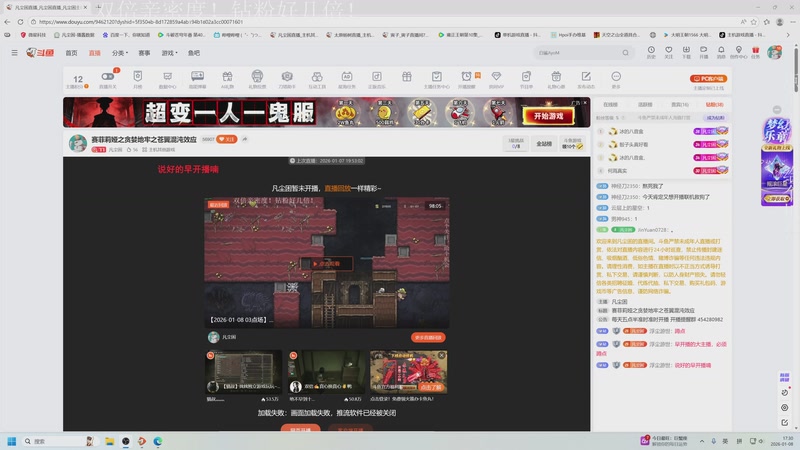Expand the 分类 category dropdown in navigation
This screenshot has height=450, width=800.
[x=120, y=53]
